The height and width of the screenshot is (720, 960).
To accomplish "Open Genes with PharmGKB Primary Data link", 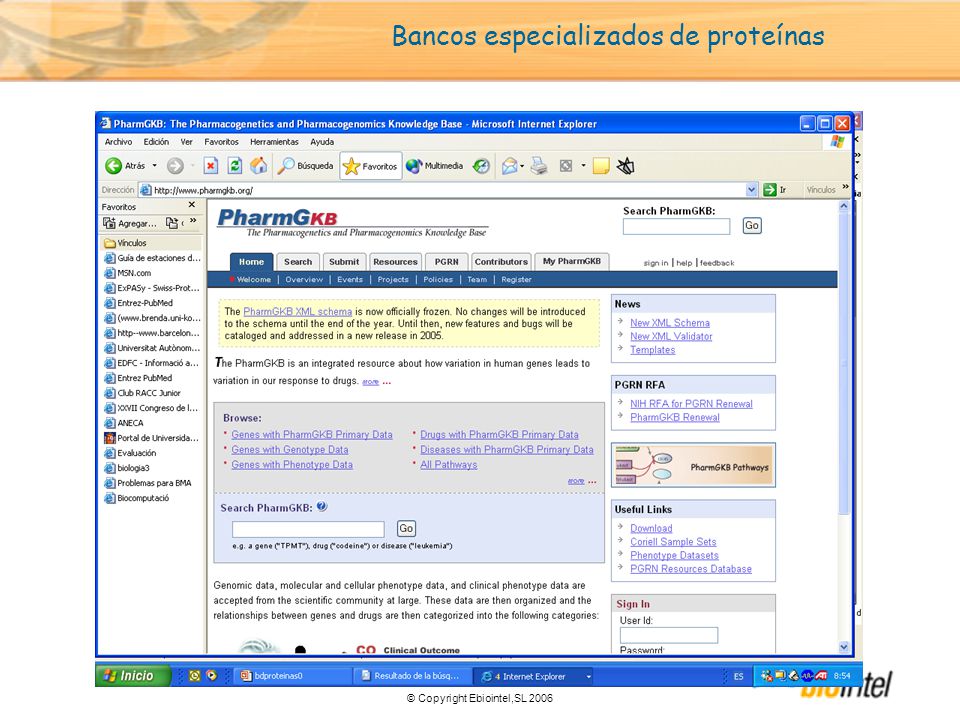I will 312,435.
